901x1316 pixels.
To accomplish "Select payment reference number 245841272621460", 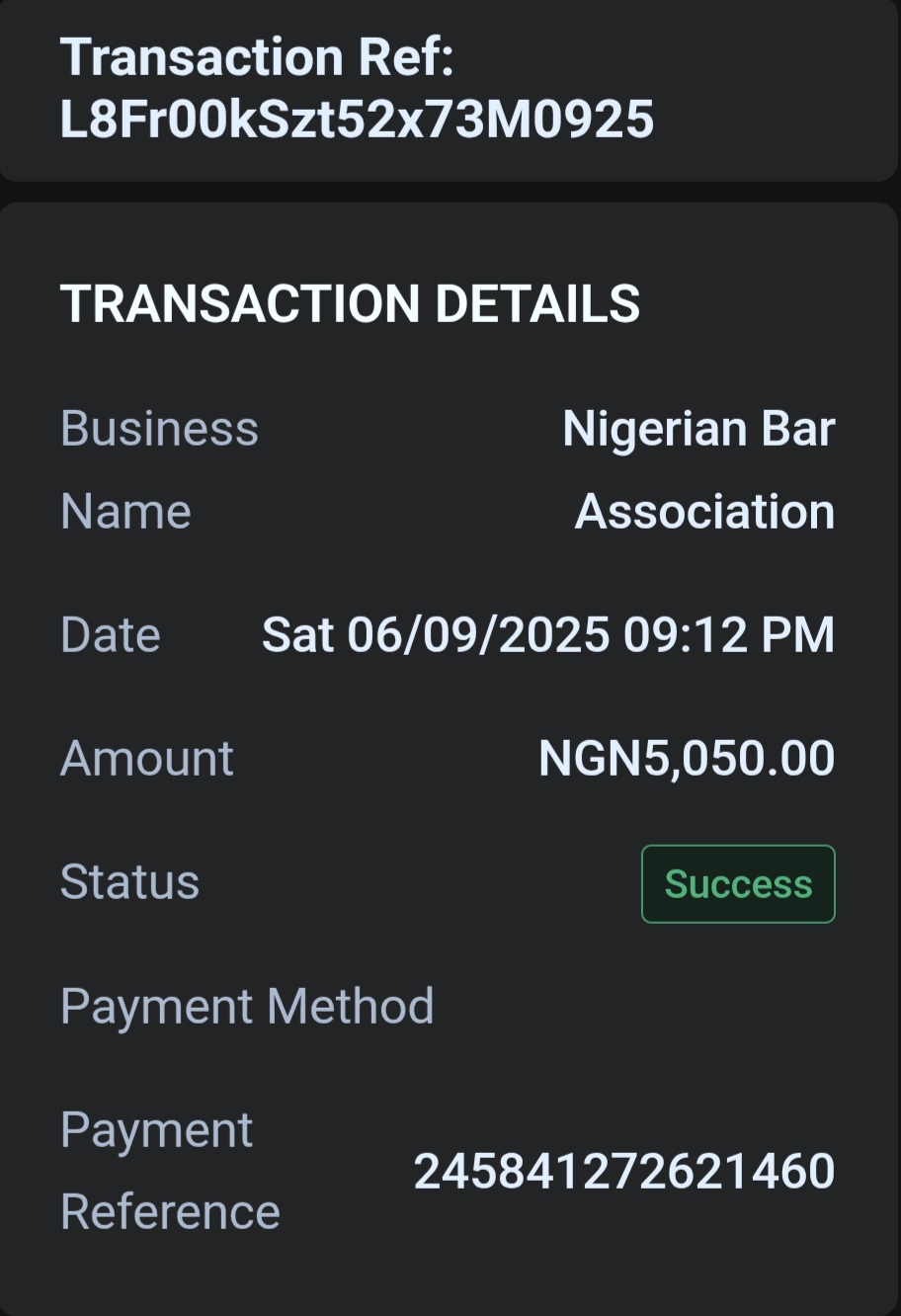I will click(x=623, y=1172).
